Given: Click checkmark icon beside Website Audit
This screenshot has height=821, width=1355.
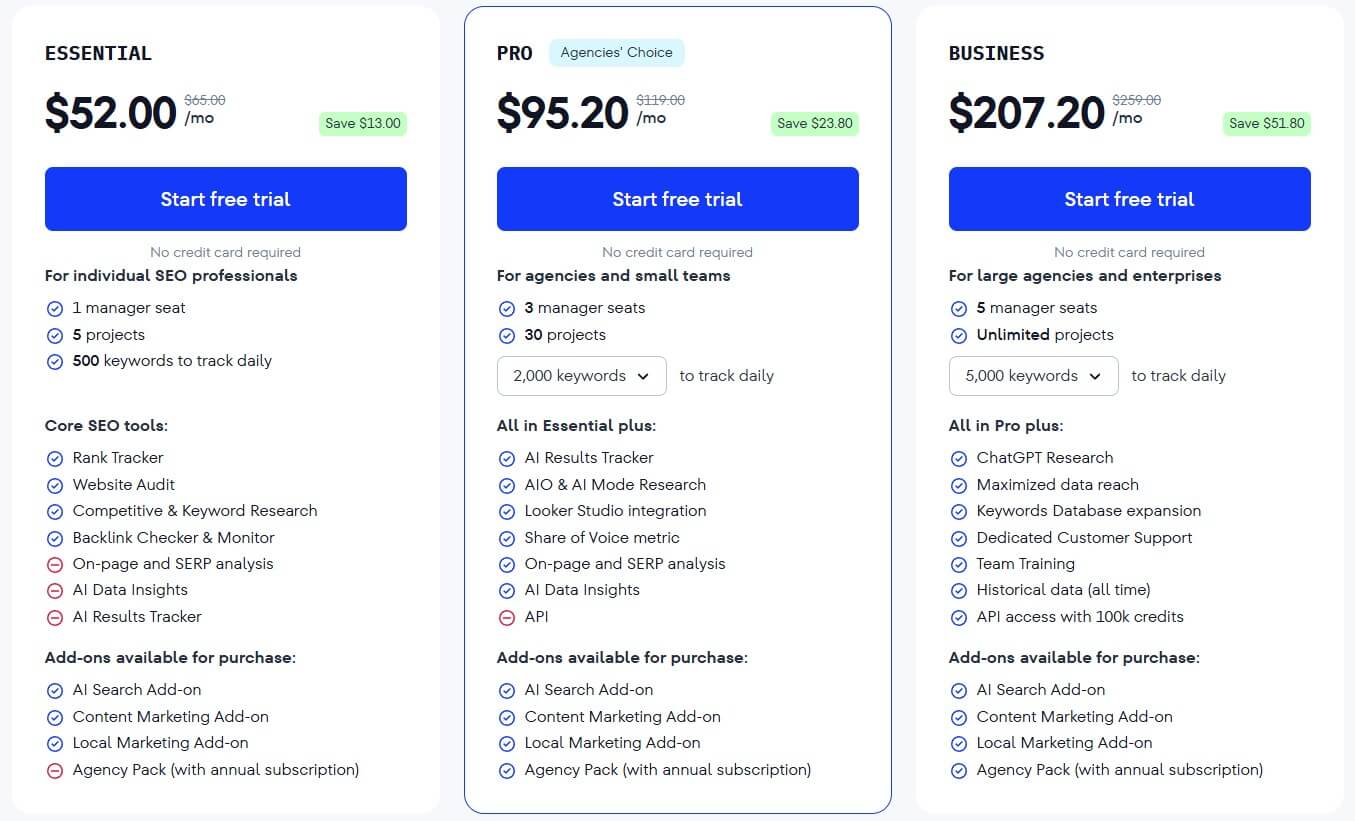Looking at the screenshot, I should [x=55, y=485].
